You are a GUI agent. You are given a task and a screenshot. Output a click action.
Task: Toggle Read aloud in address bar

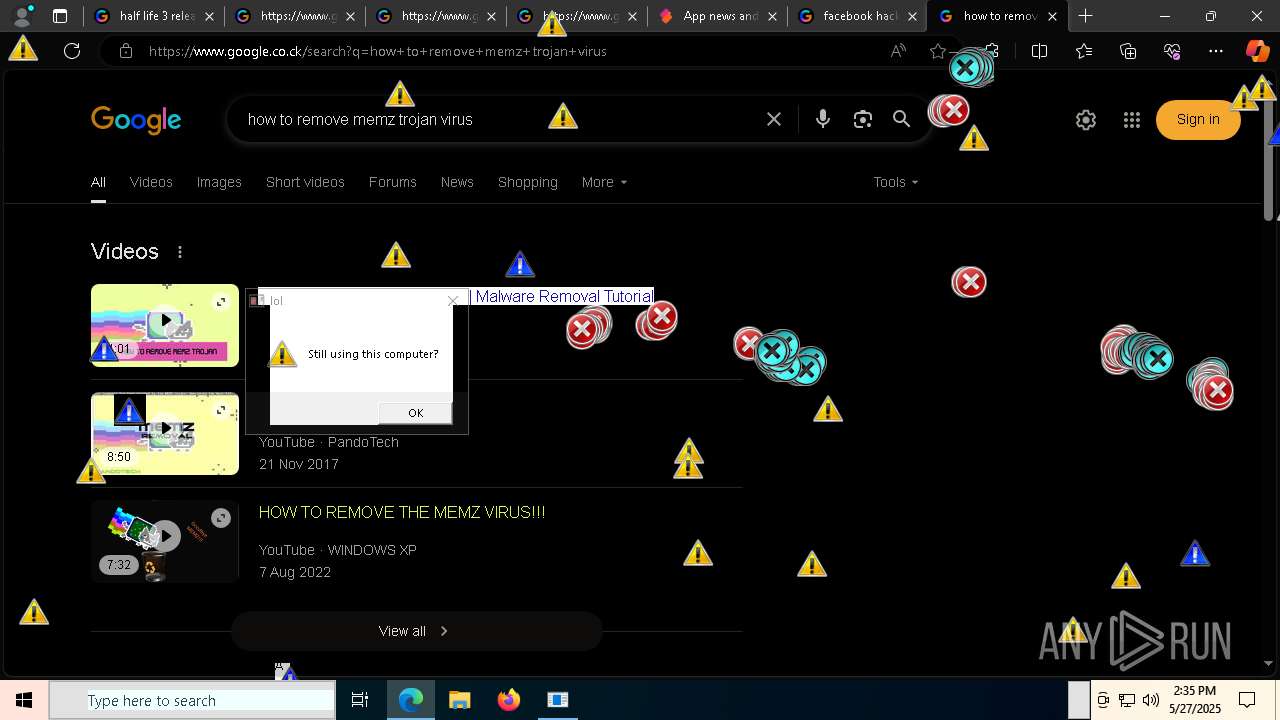(898, 51)
